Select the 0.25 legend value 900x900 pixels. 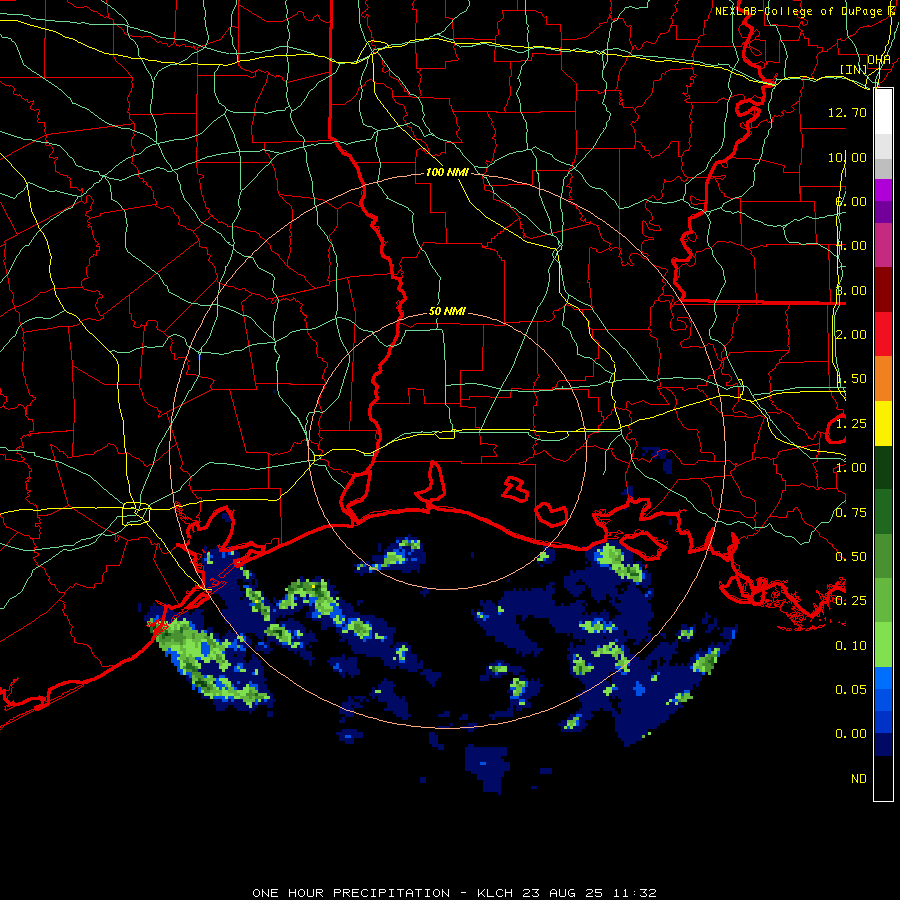pyautogui.click(x=851, y=601)
